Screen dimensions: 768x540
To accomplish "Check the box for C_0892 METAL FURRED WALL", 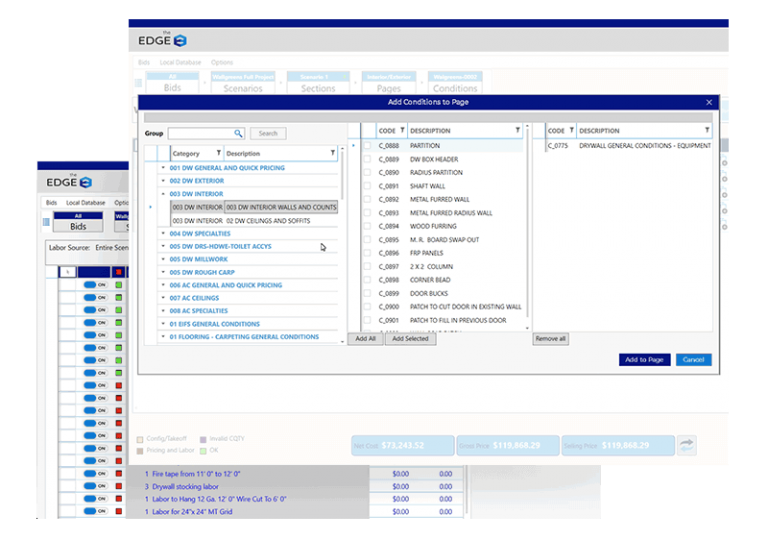I will point(367,199).
